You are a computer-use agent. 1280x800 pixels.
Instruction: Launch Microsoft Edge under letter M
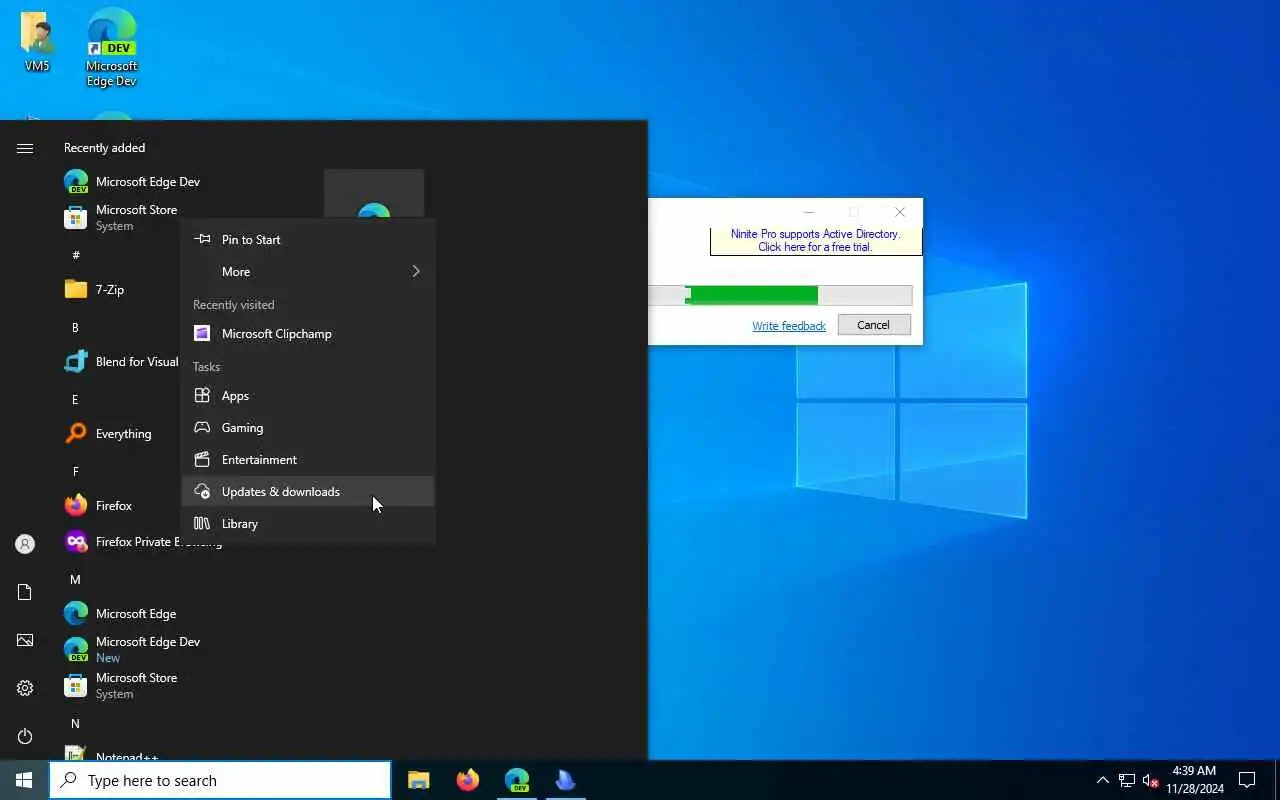pyautogui.click(x=120, y=614)
